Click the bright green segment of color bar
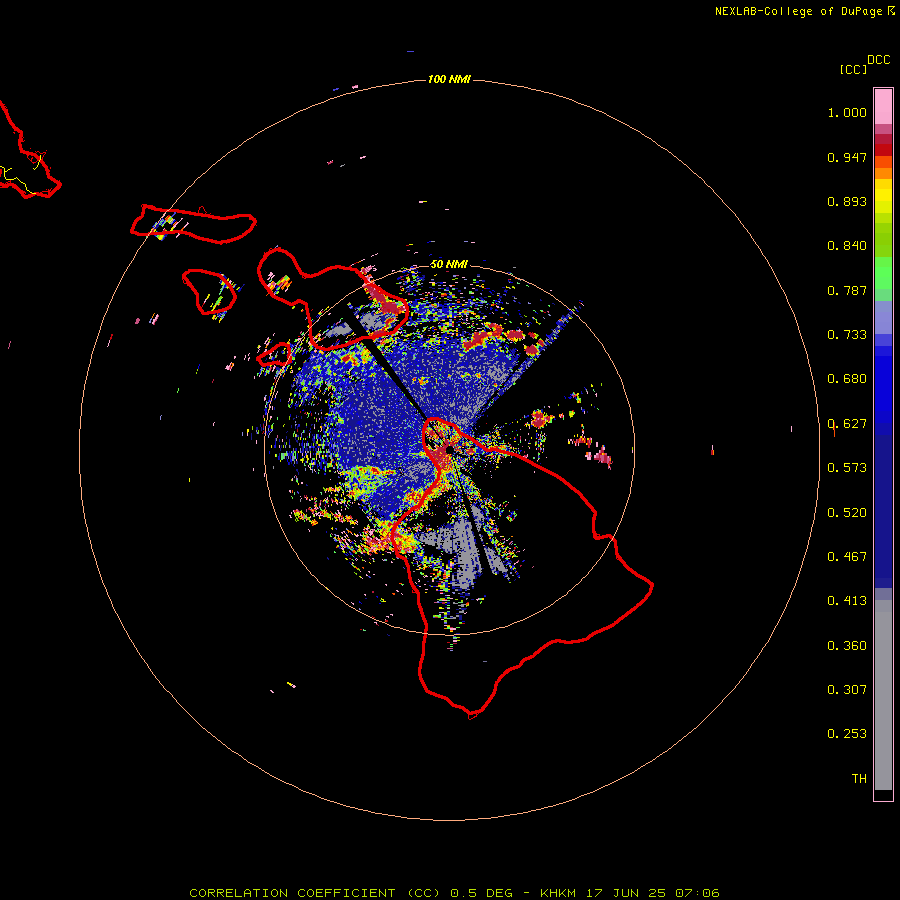Image resolution: width=900 pixels, height=900 pixels. click(x=883, y=273)
